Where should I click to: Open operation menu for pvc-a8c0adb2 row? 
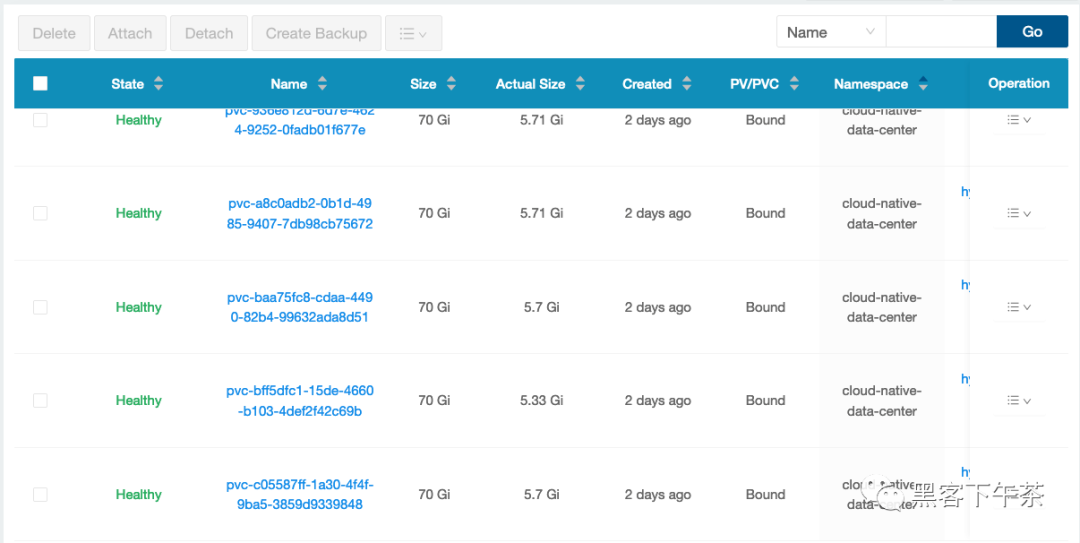click(1019, 214)
